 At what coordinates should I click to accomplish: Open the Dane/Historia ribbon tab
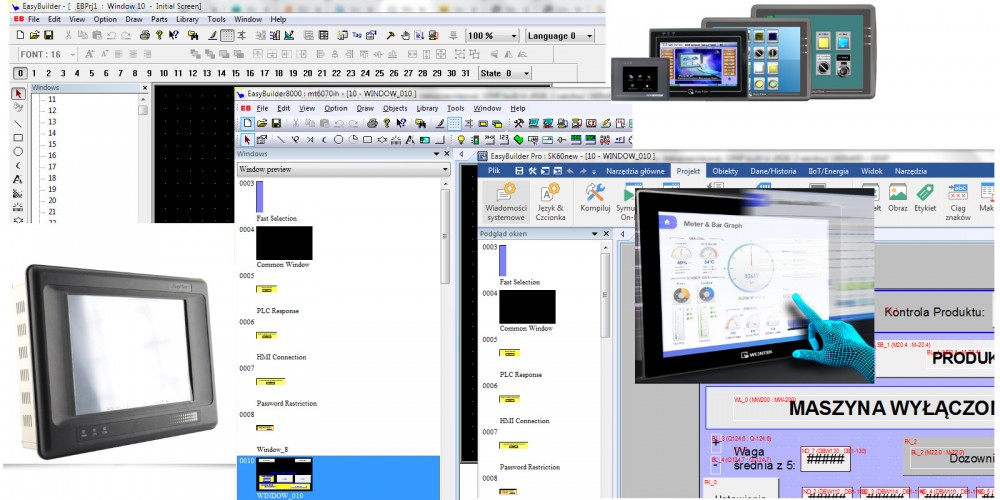[x=773, y=171]
